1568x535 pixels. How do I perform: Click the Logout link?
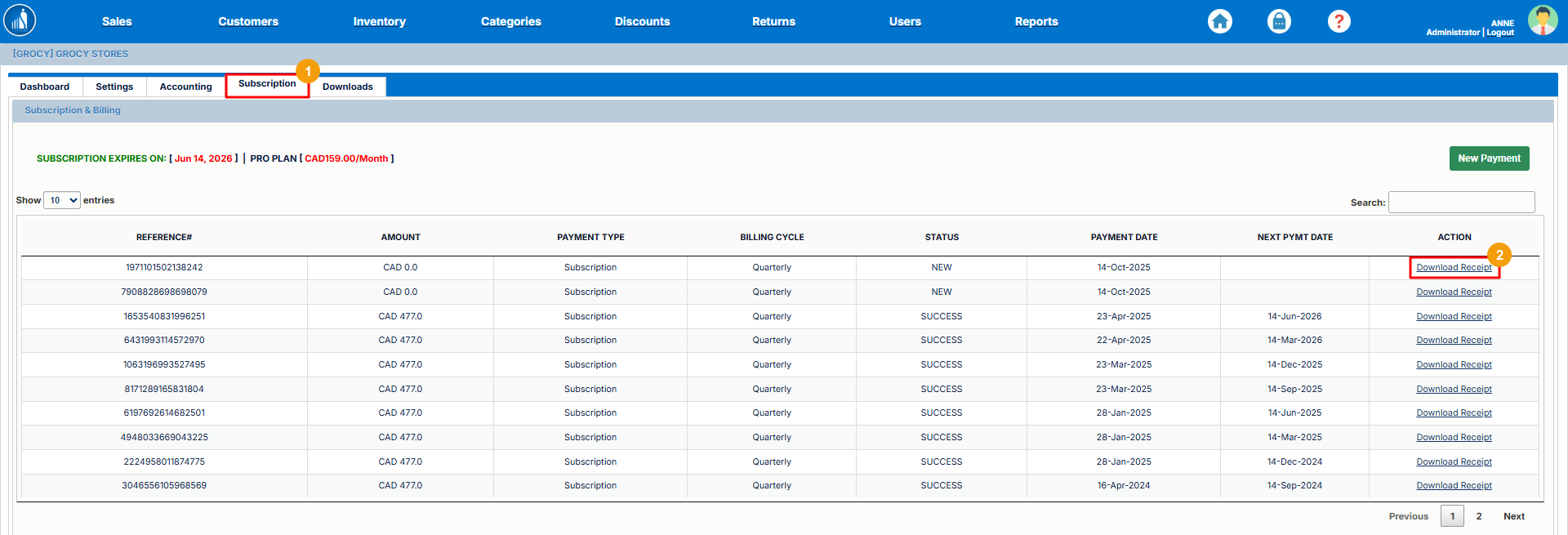1500,33
